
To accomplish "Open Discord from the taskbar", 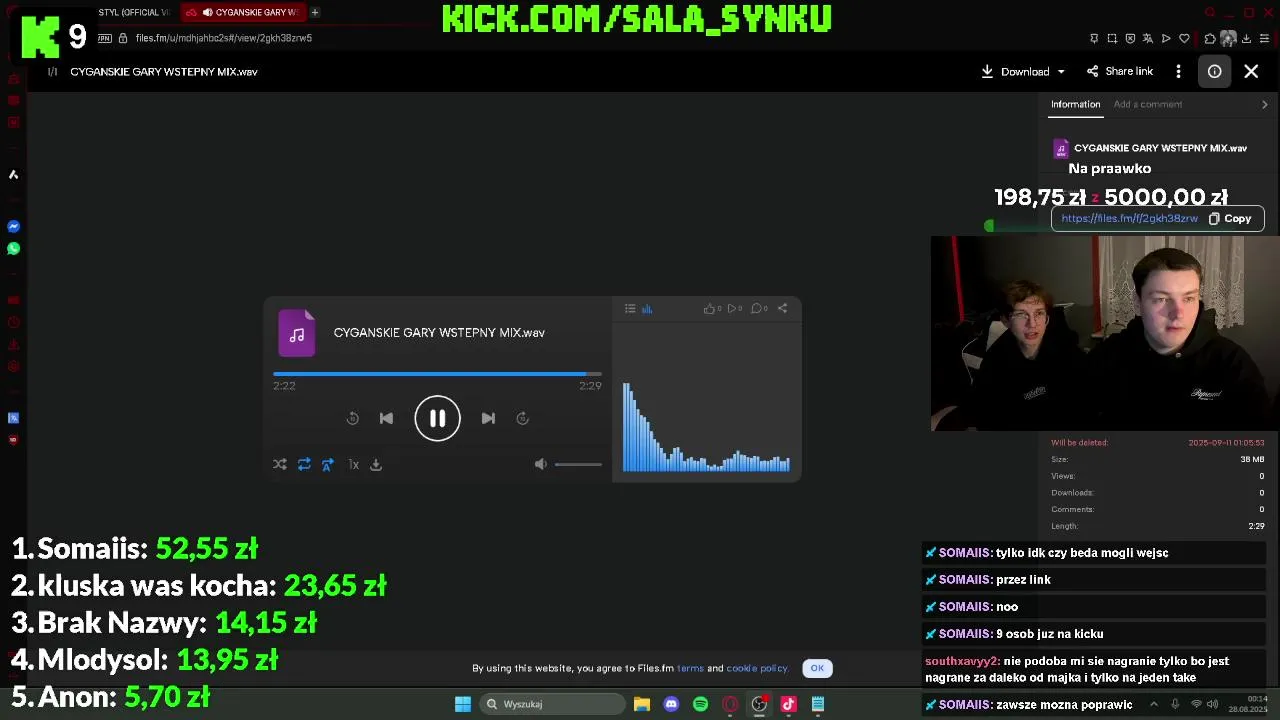I will pyautogui.click(x=671, y=704).
